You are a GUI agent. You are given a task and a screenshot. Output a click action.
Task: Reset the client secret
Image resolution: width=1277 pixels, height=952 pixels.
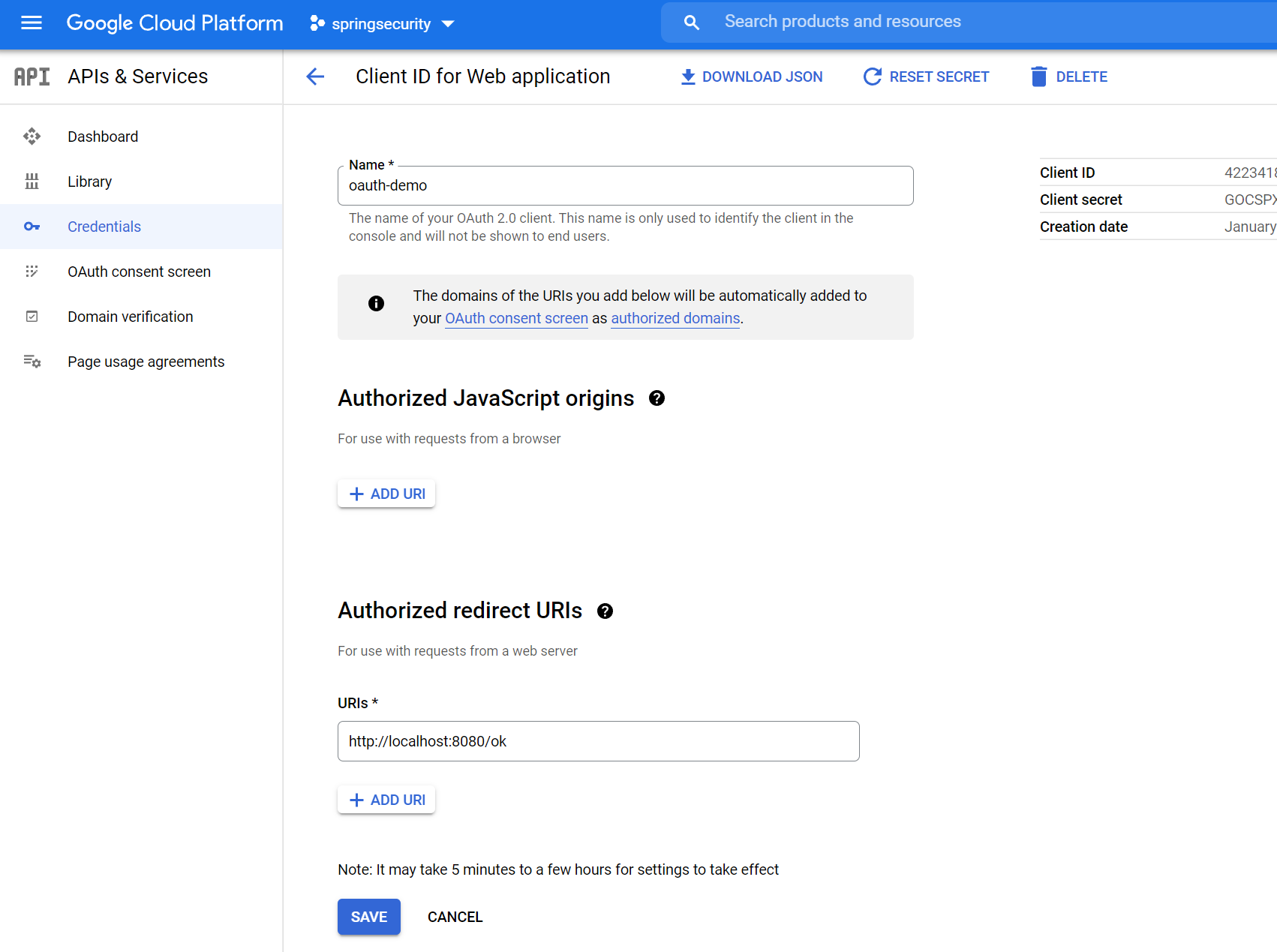pos(926,77)
